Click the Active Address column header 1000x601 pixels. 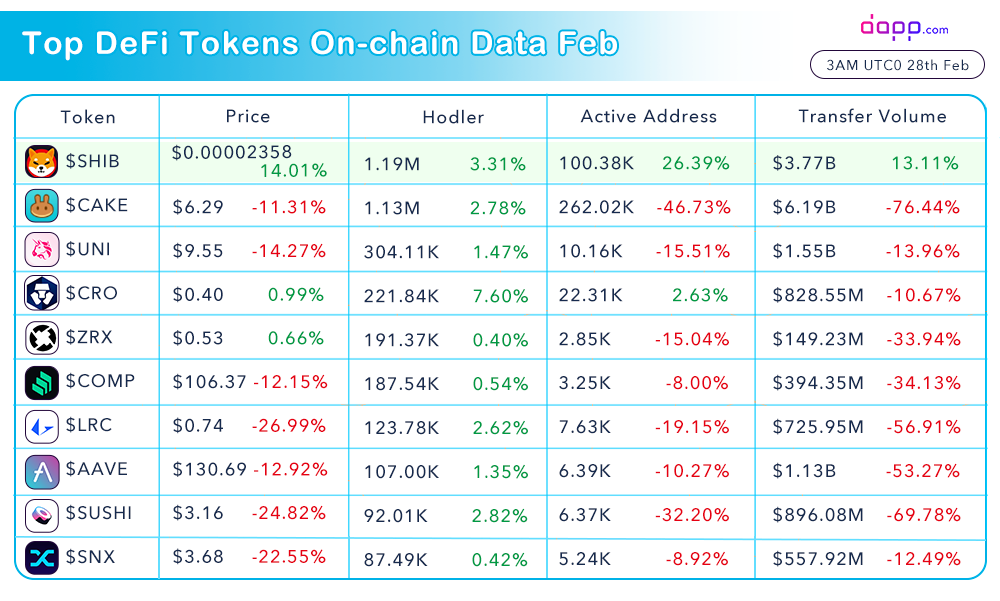click(649, 116)
